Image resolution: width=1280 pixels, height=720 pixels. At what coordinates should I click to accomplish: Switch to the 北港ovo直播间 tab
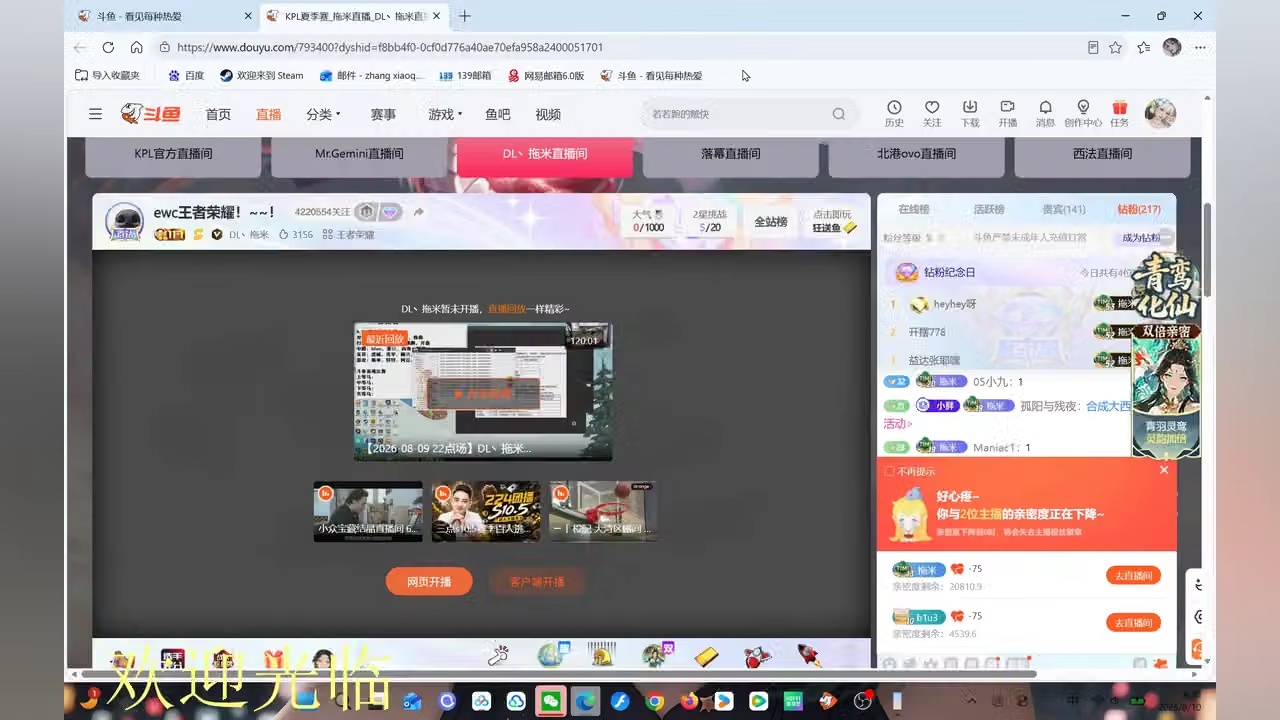point(917,155)
